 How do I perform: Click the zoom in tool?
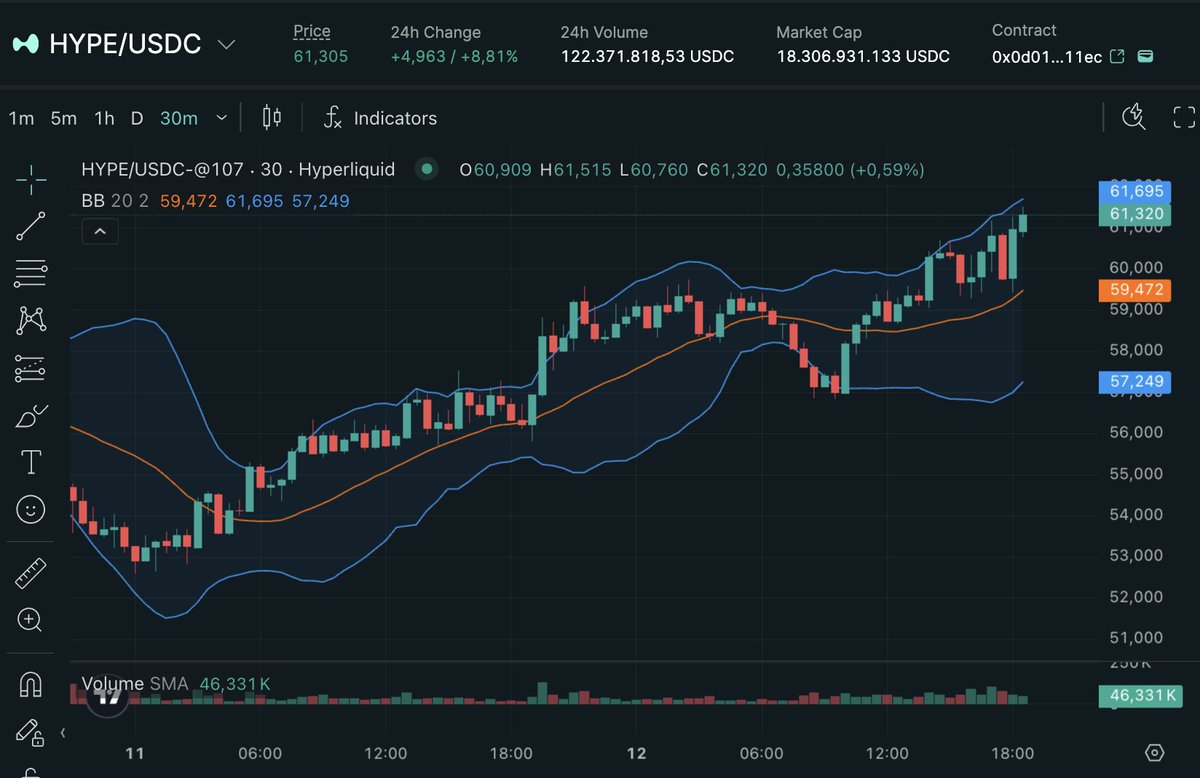31,620
